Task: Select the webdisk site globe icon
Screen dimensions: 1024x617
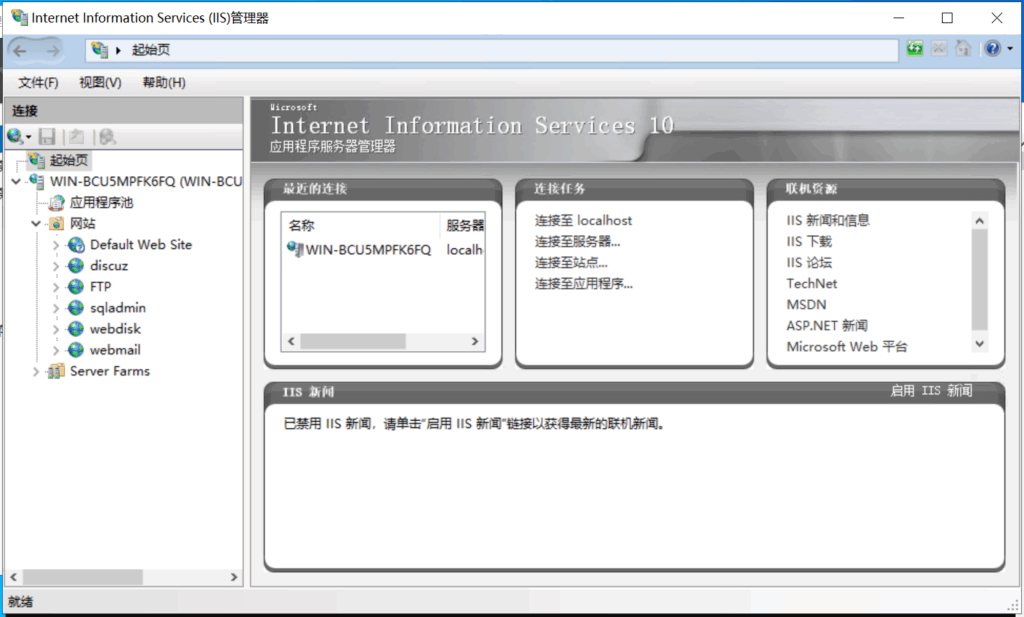Action: pyautogui.click(x=76, y=328)
